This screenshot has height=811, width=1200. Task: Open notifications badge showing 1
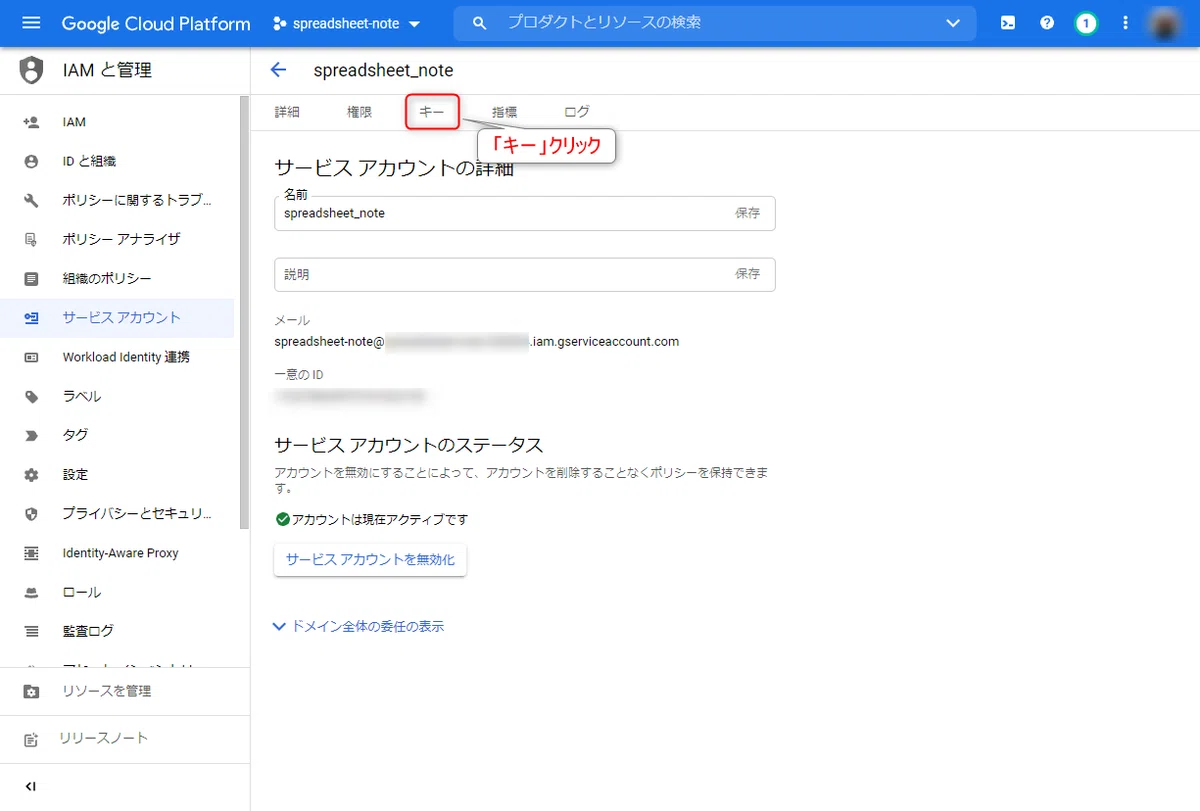pyautogui.click(x=1086, y=23)
